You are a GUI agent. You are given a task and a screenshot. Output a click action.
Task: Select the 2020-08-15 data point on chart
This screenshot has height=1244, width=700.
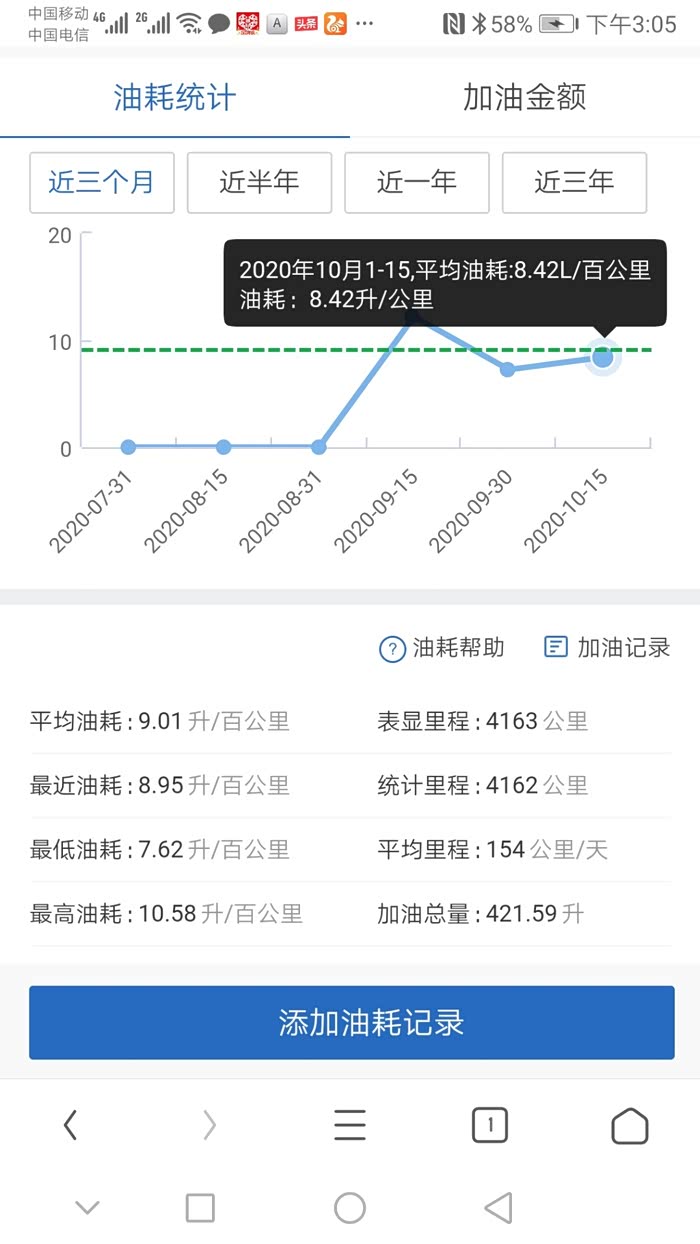(224, 447)
